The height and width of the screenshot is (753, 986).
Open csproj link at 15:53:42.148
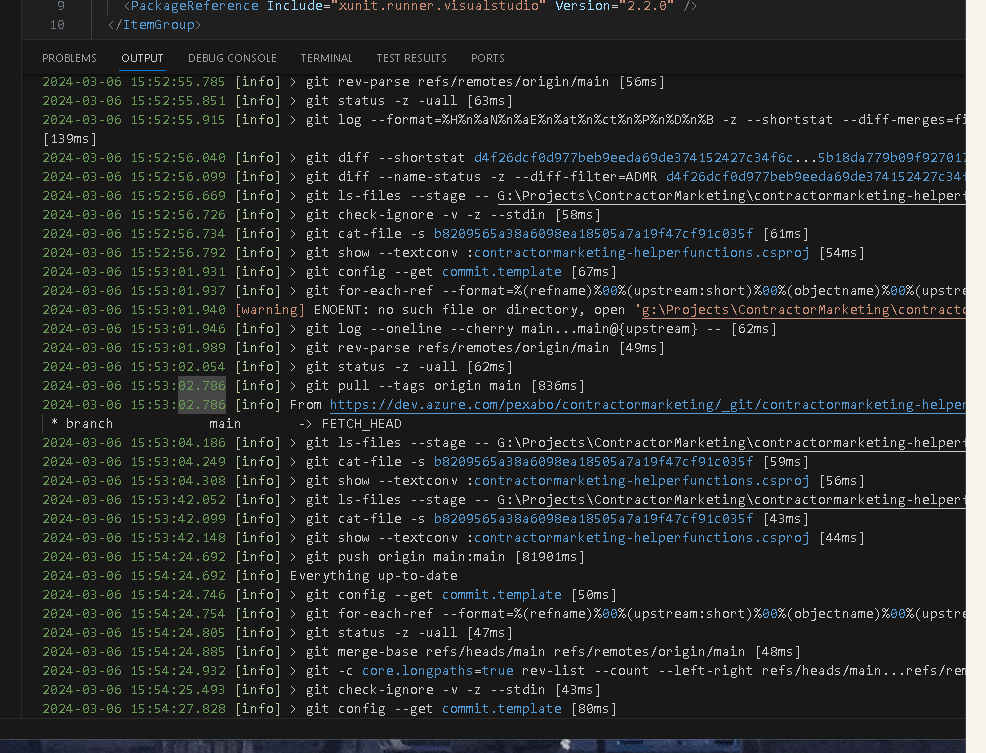pyautogui.click(x=641, y=538)
